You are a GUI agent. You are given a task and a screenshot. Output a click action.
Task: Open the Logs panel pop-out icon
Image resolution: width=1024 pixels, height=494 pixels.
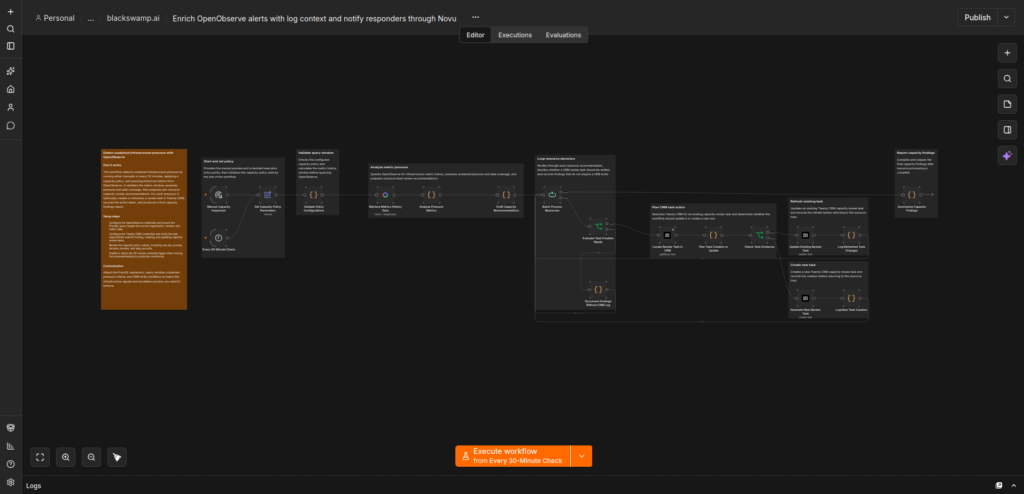click(x=999, y=486)
